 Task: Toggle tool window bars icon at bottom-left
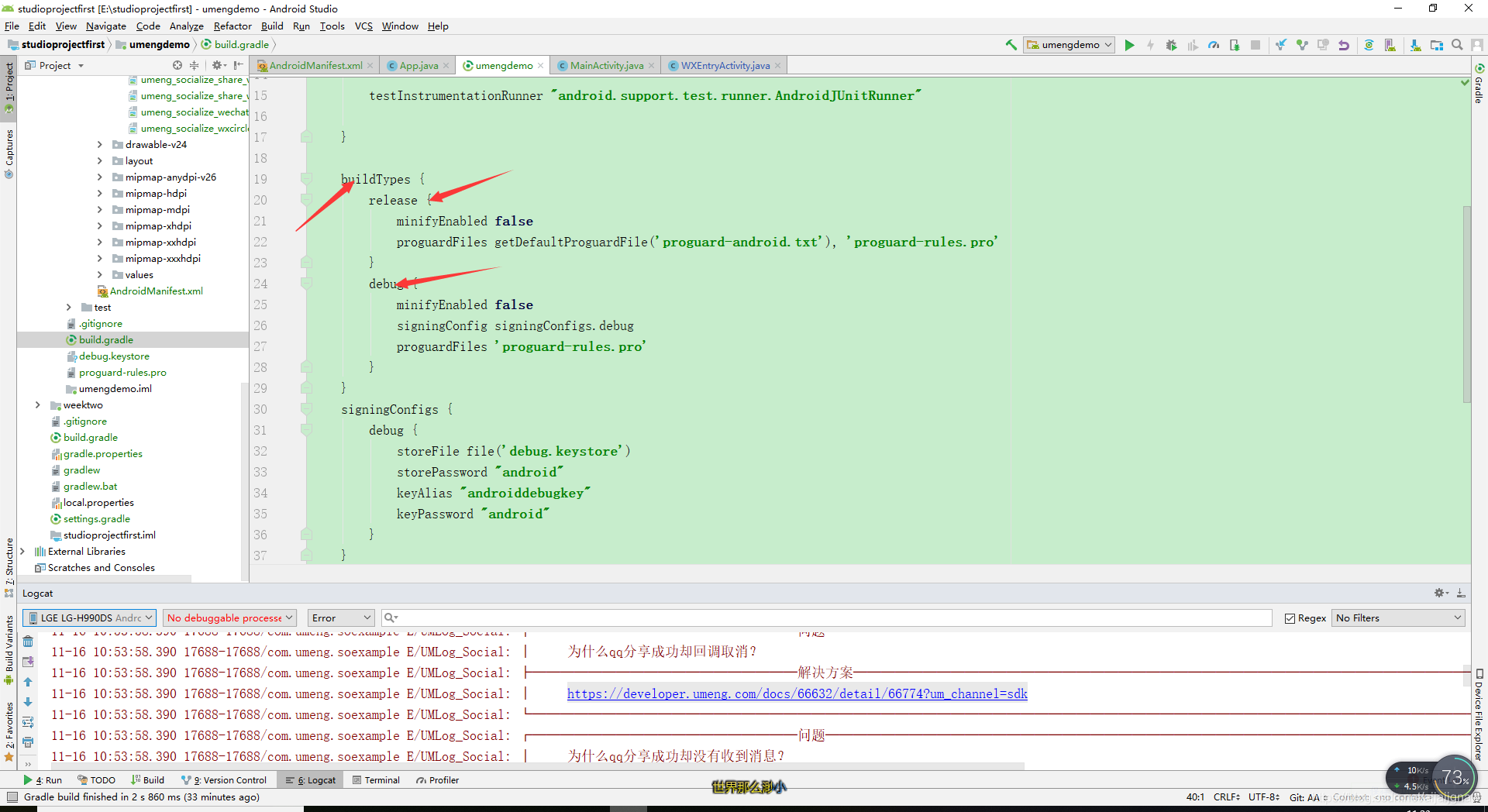12,797
